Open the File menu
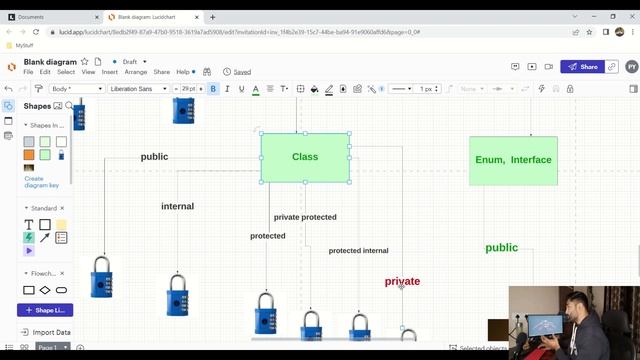Viewport: 640px width, 360px height. (28, 72)
